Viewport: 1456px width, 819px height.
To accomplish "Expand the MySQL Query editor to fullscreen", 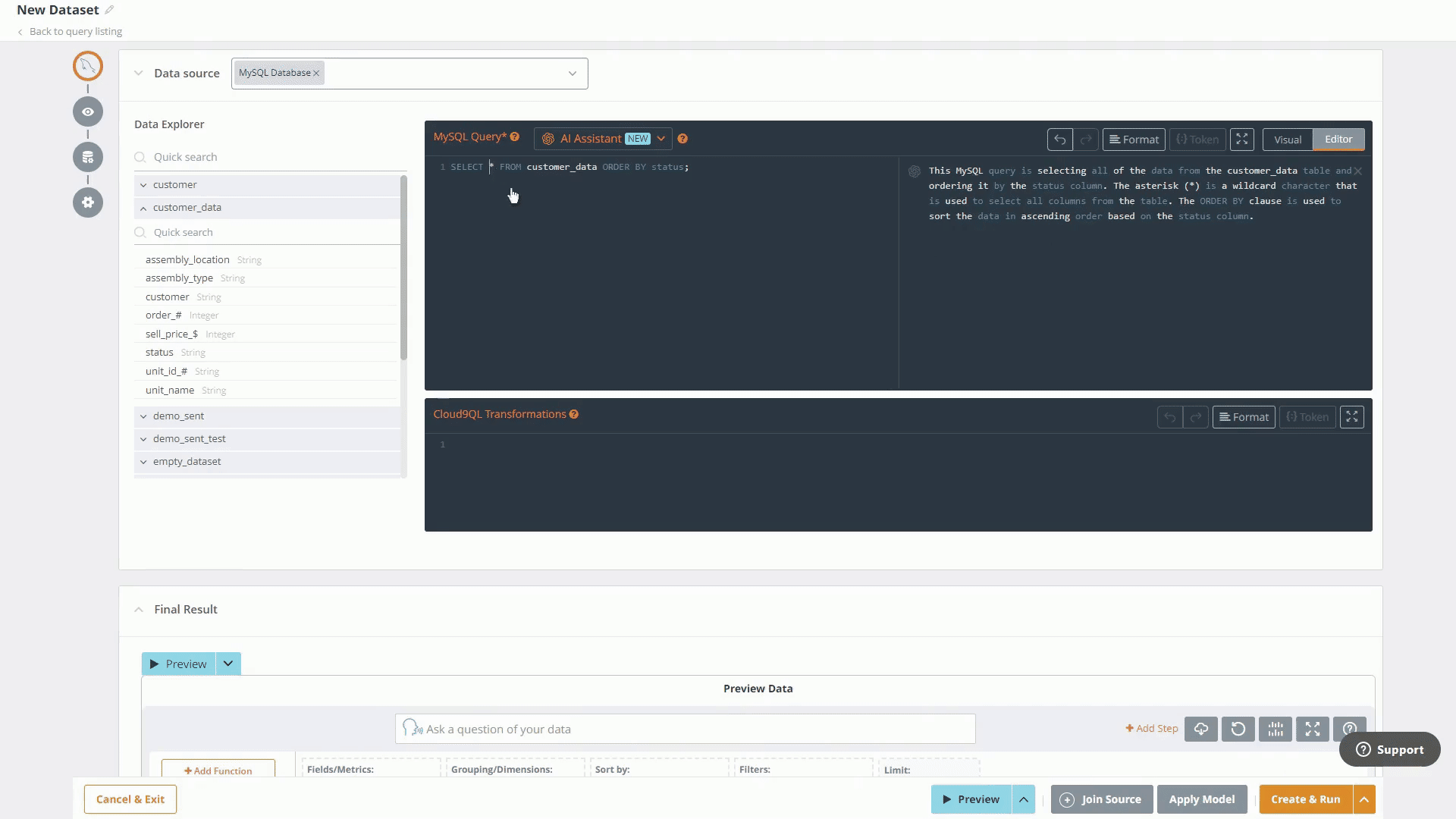I will pos(1241,140).
